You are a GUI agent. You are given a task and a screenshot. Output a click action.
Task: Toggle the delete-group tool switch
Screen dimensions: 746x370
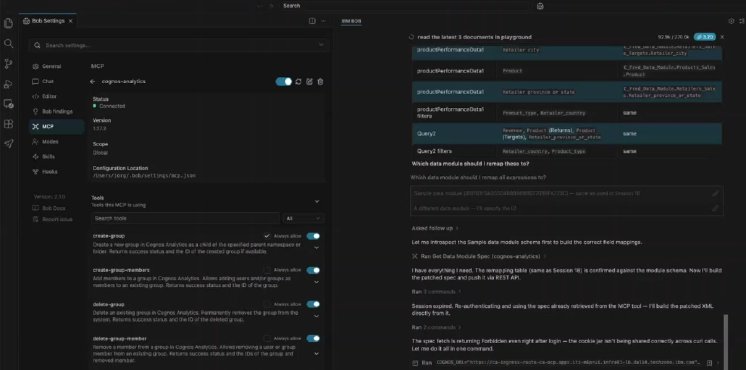coord(313,304)
